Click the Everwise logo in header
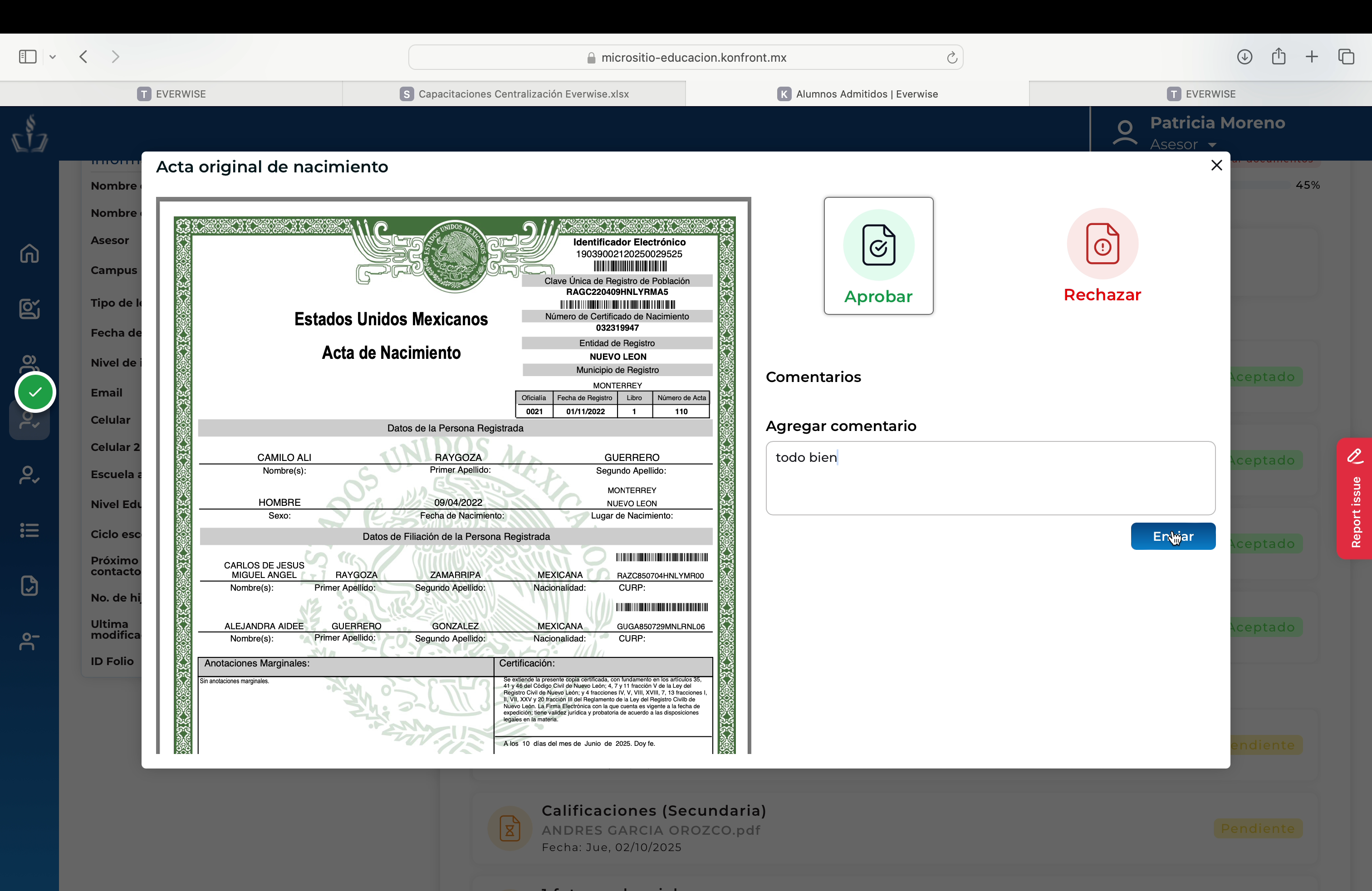Screen dimensions: 1372x891 point(29,134)
